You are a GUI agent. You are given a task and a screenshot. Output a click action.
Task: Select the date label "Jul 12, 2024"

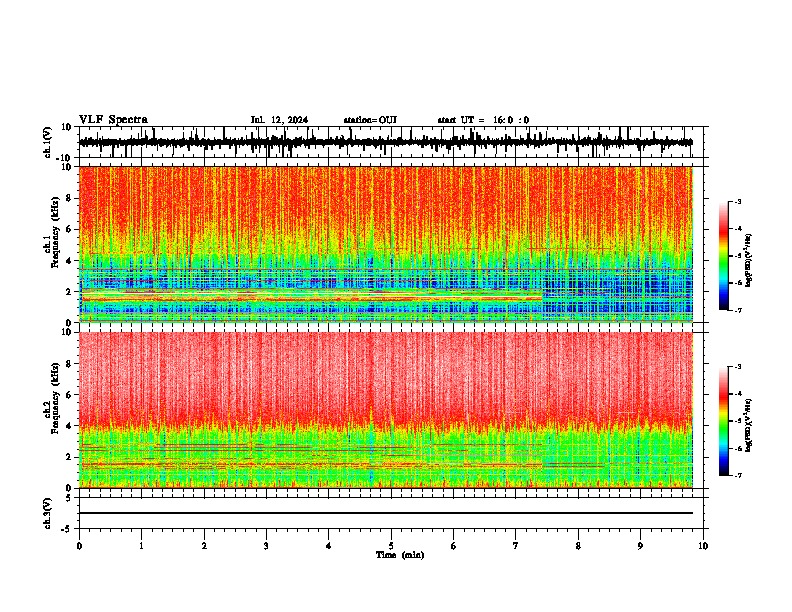(279, 120)
